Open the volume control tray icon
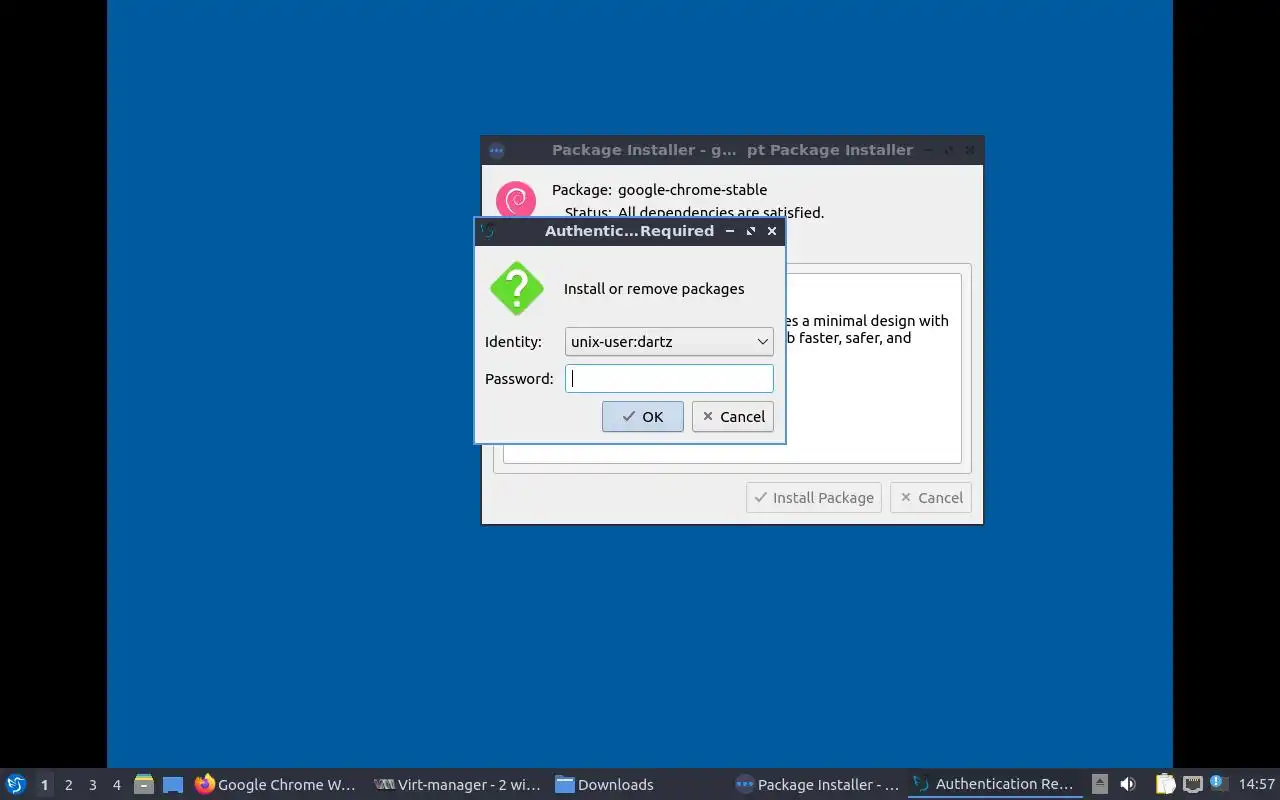The width and height of the screenshot is (1280, 800). tap(1128, 784)
